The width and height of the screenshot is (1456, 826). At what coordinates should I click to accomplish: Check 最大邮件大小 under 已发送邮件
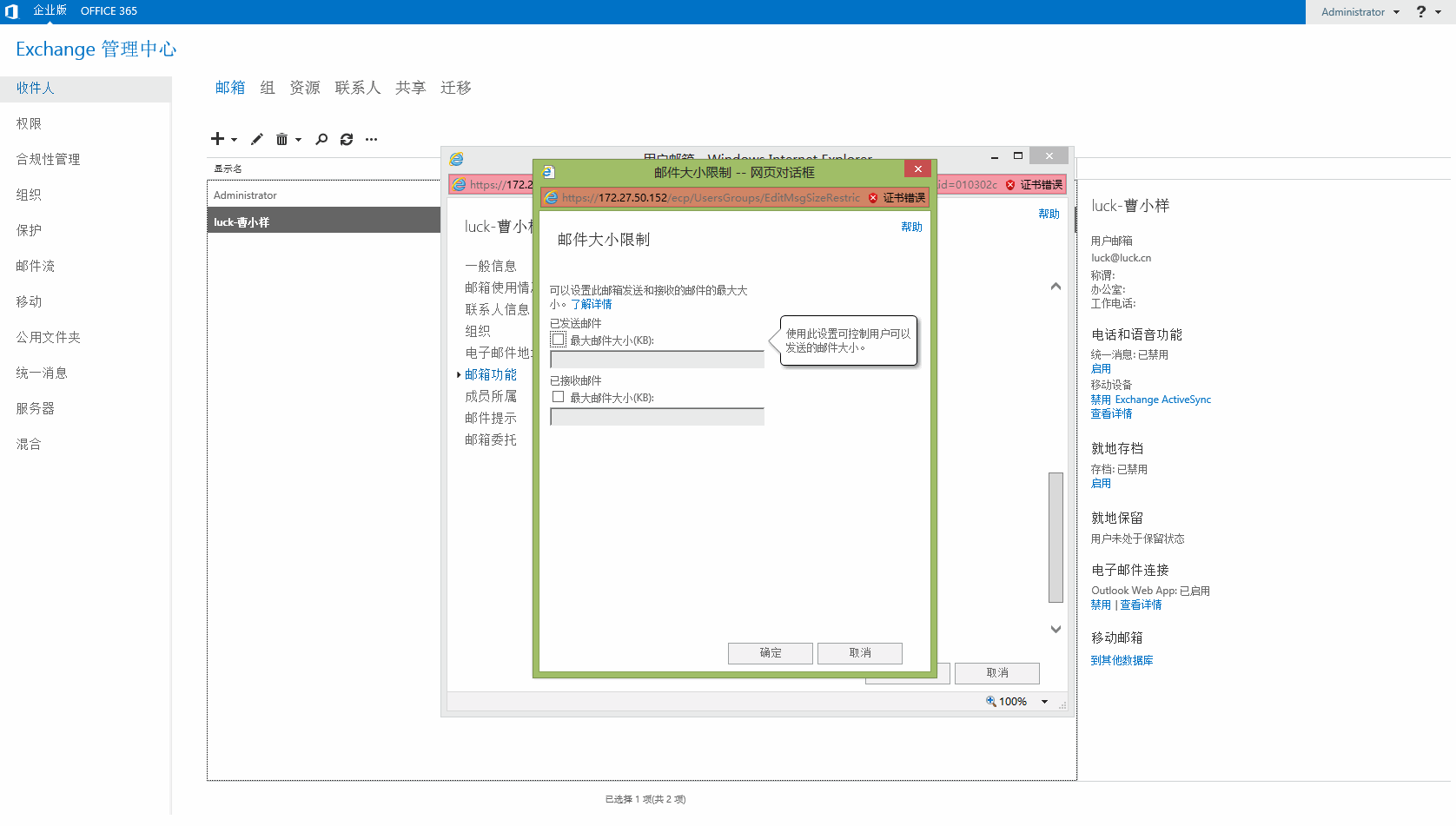[559, 340]
